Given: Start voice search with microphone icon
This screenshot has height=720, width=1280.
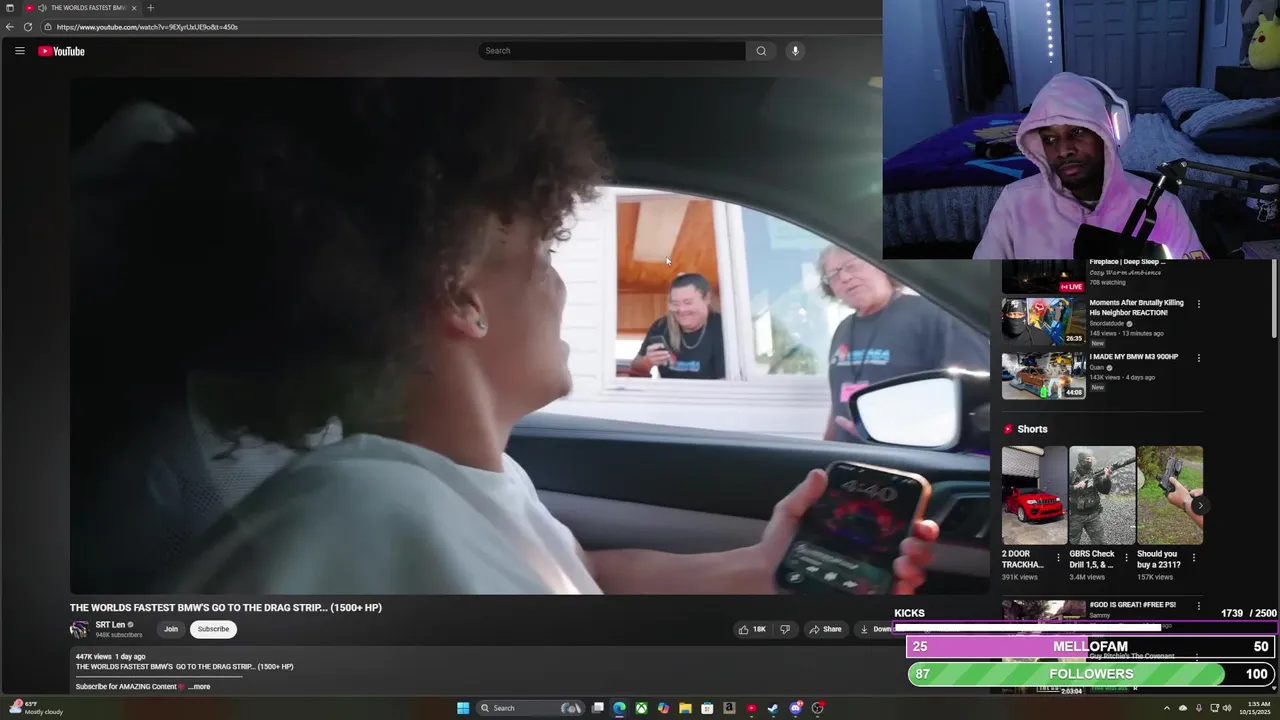Looking at the screenshot, I should [x=795, y=51].
